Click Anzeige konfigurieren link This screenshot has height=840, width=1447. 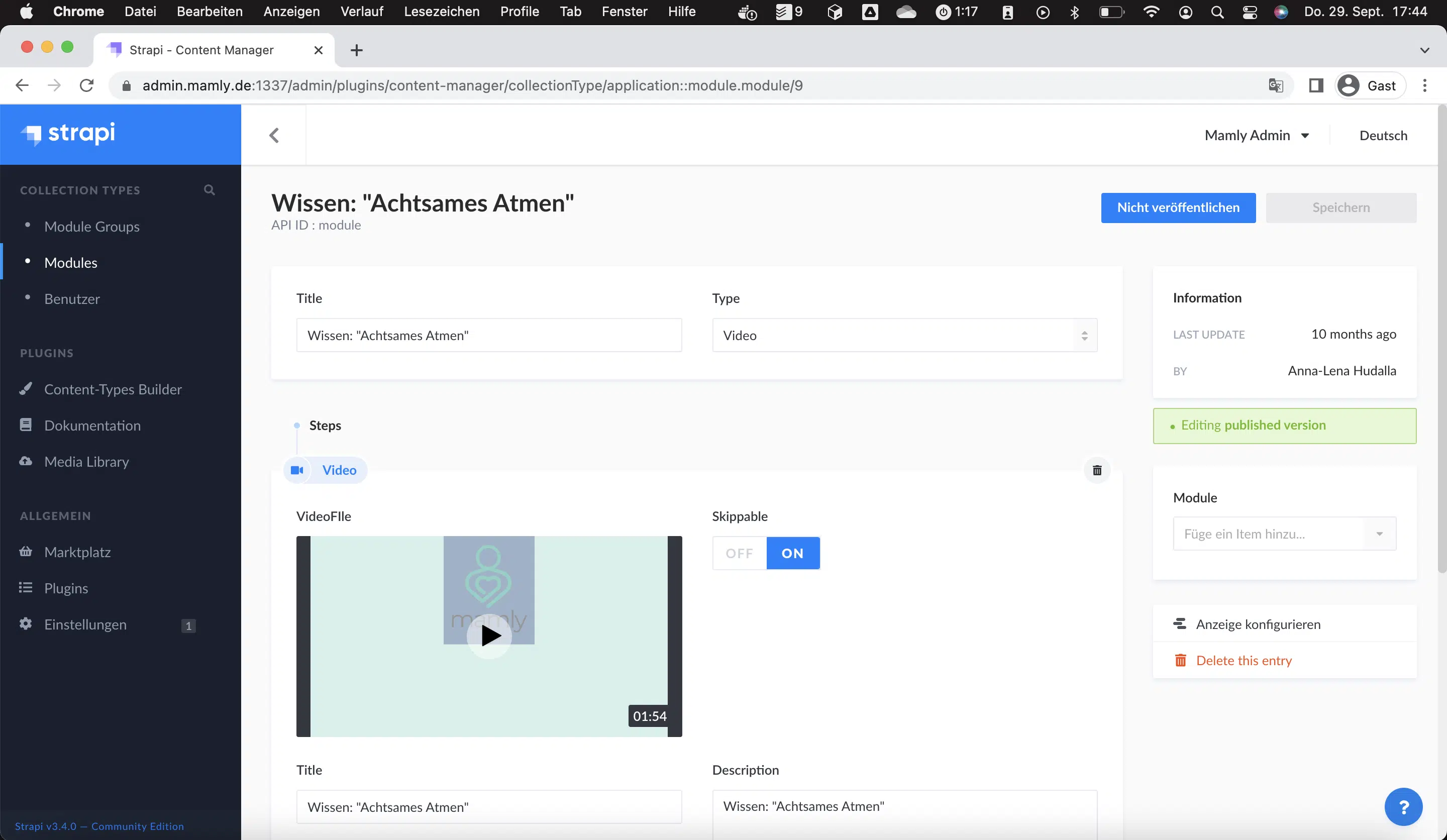click(1258, 624)
